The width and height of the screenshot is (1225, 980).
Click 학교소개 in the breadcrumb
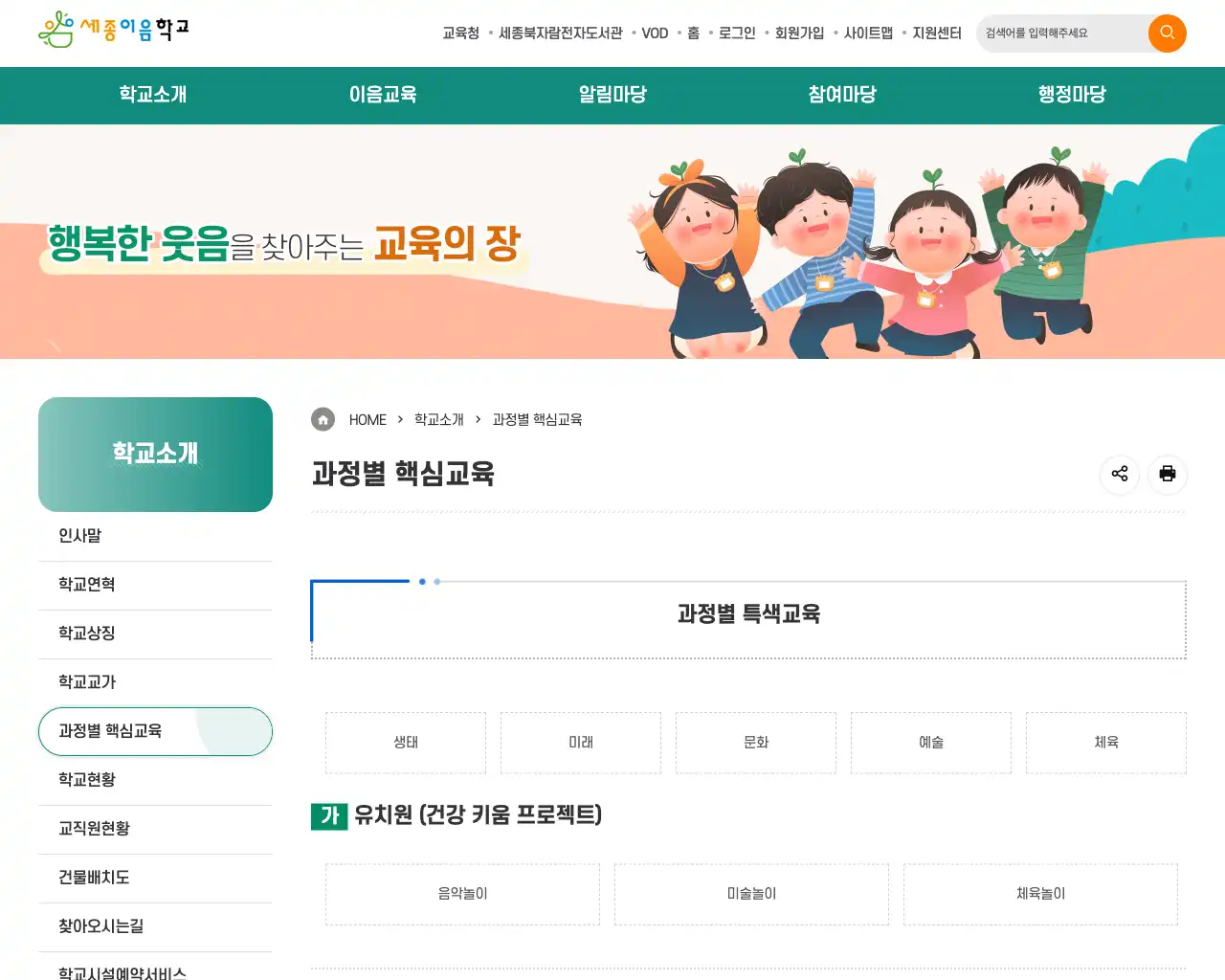coord(439,420)
